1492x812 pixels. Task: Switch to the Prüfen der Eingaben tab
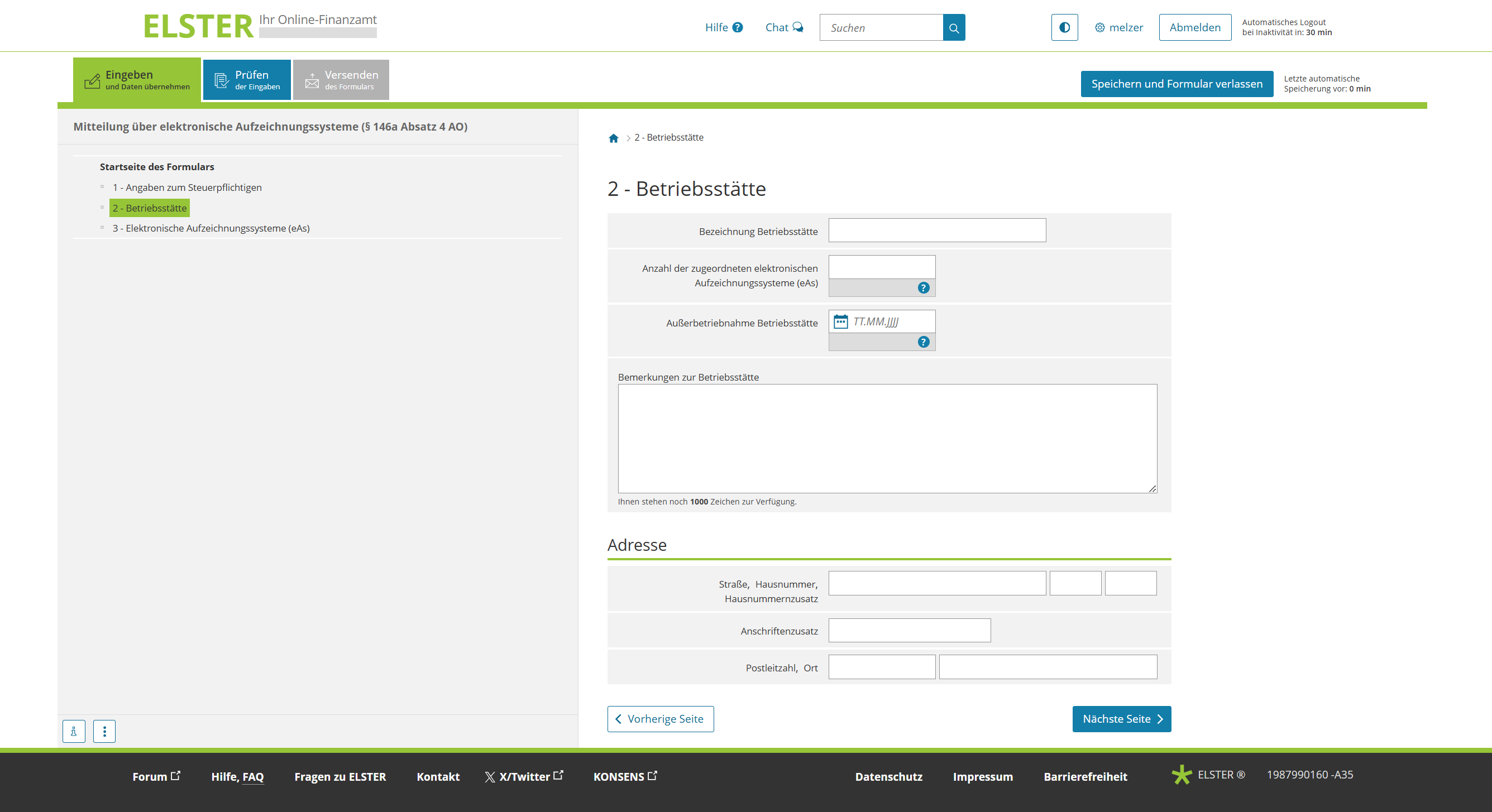[x=247, y=80]
